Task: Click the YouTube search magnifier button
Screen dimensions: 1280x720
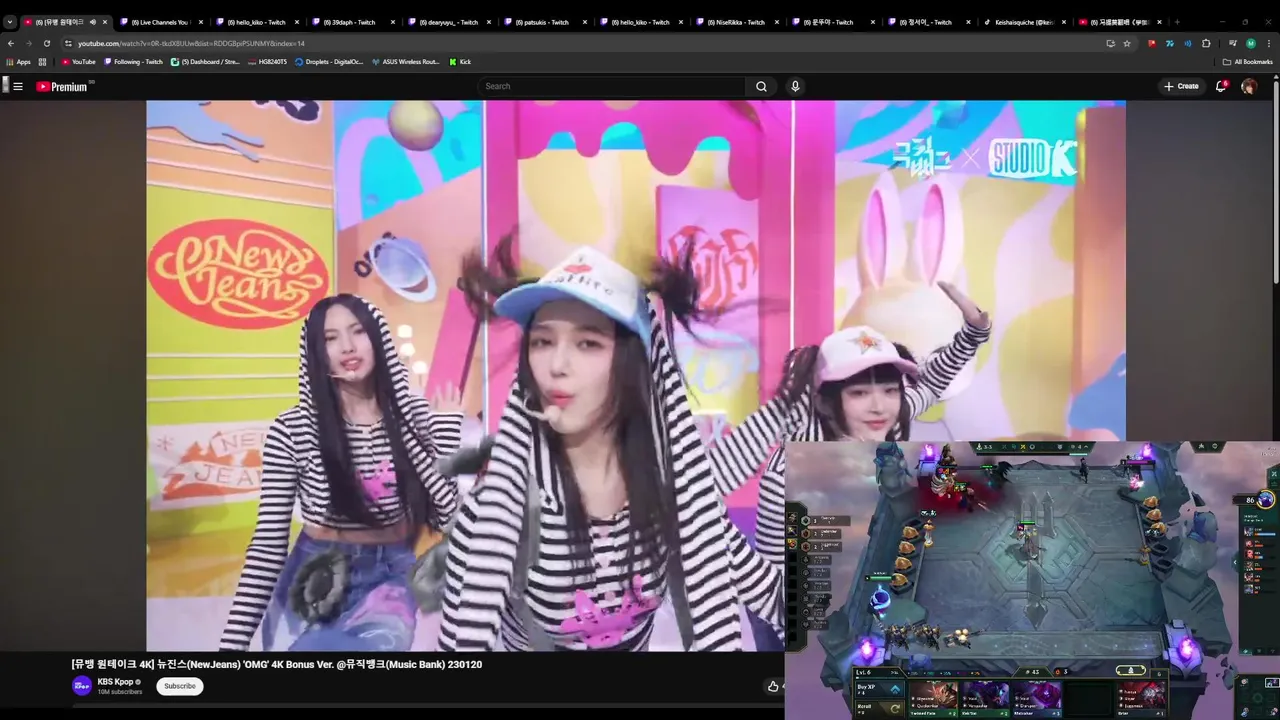Action: pos(761,86)
